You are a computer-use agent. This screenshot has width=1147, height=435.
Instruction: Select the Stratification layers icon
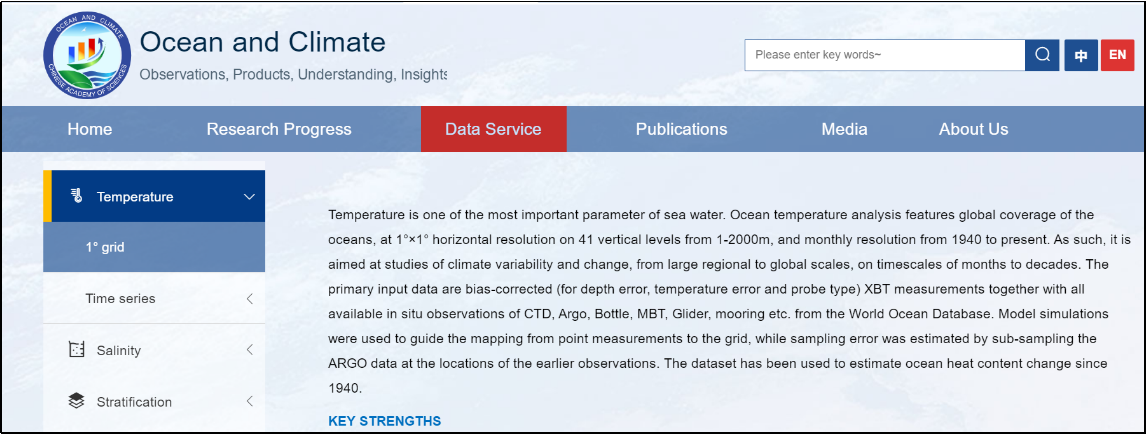pos(77,401)
